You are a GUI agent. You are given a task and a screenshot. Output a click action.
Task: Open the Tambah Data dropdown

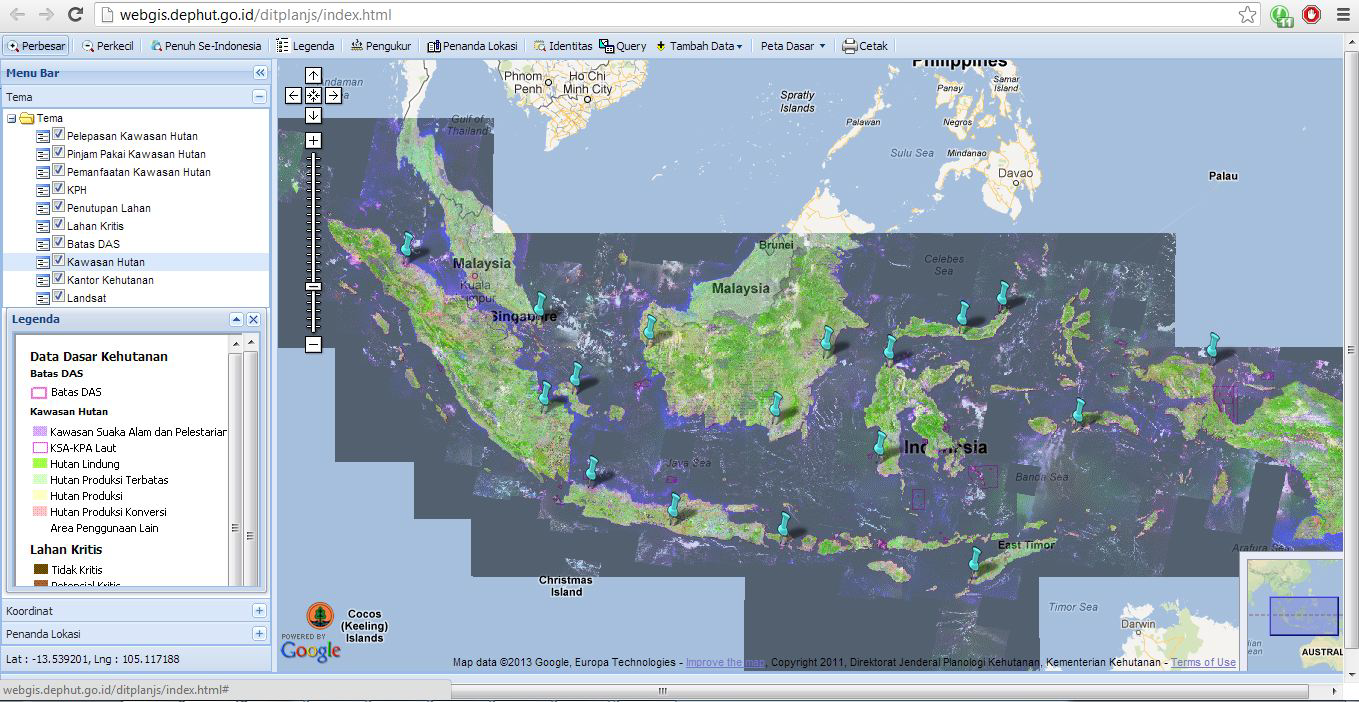699,45
